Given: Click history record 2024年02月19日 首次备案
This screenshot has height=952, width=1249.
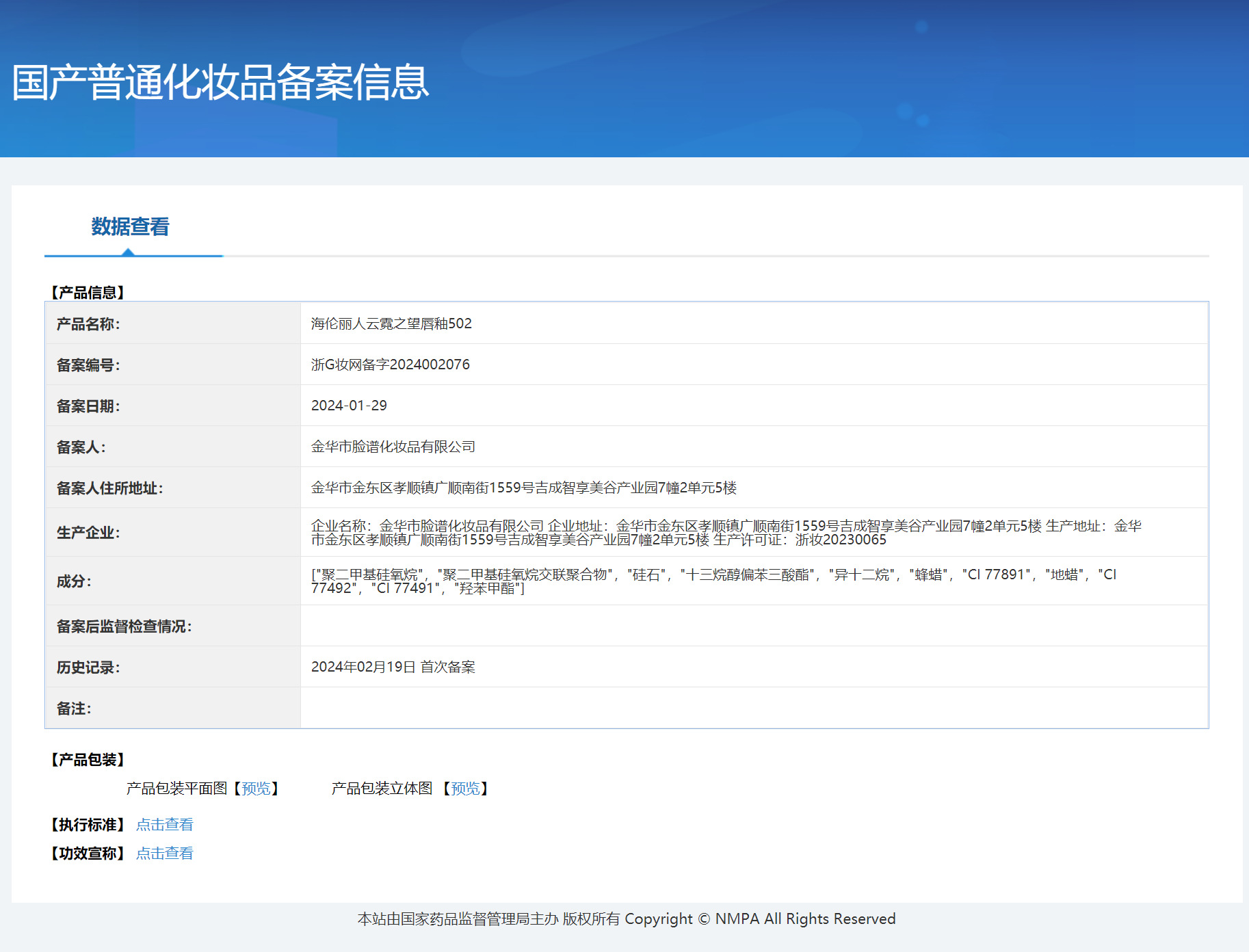Looking at the screenshot, I should point(393,667).
